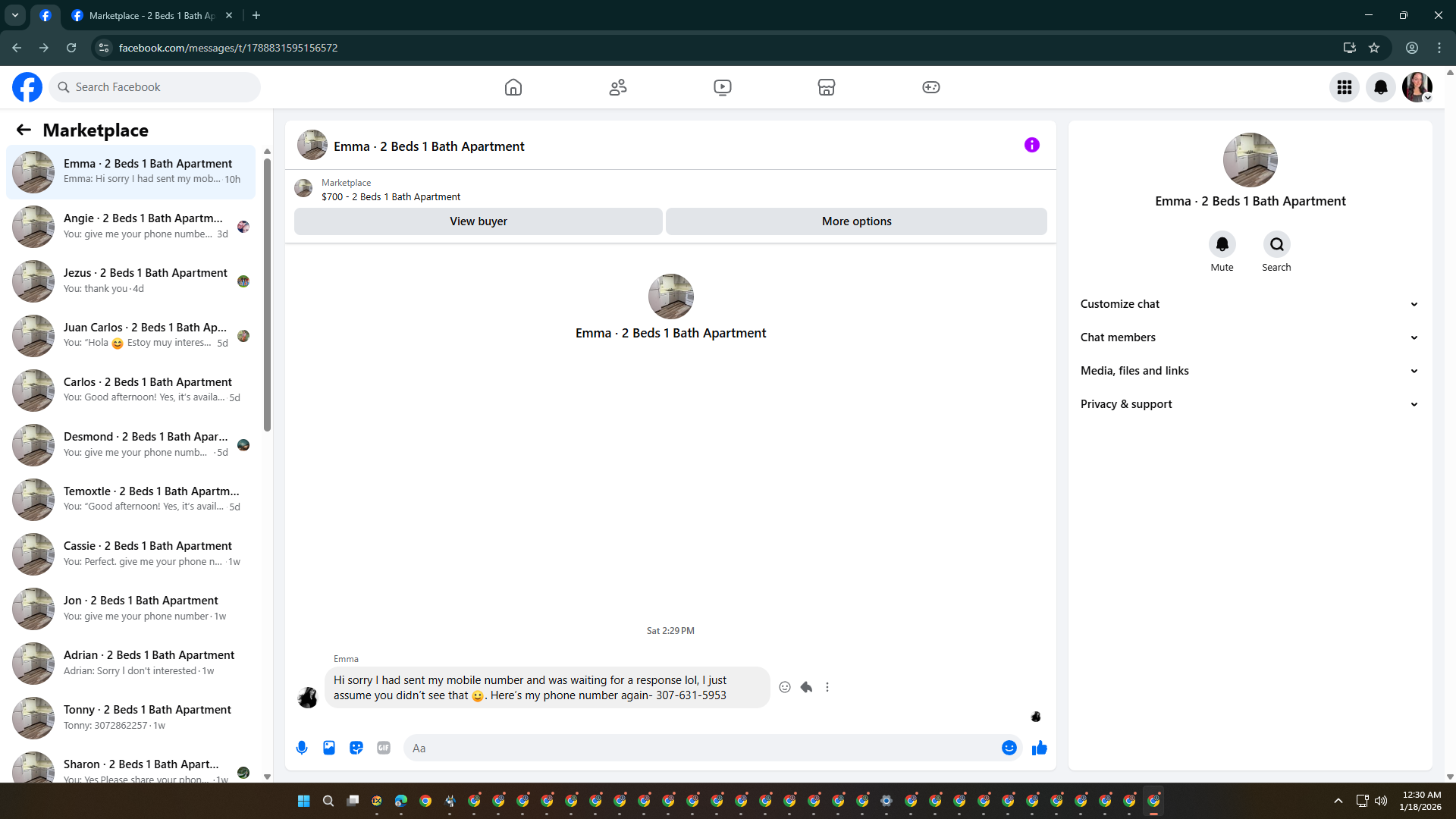Open the GIF picker icon
Image resolution: width=1456 pixels, height=819 pixels.
tap(384, 748)
